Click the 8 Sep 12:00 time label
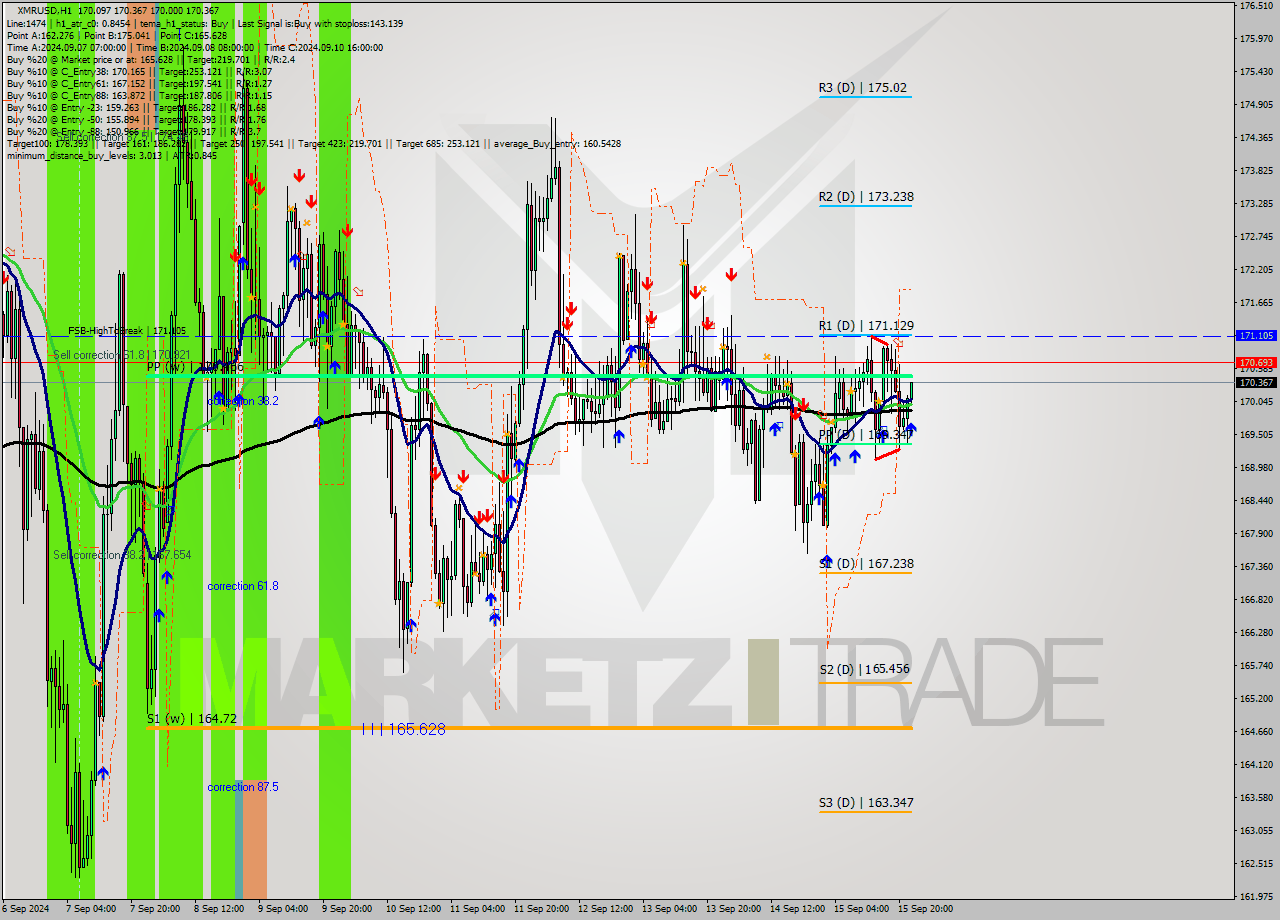Image resolution: width=1280 pixels, height=920 pixels. pos(219,909)
